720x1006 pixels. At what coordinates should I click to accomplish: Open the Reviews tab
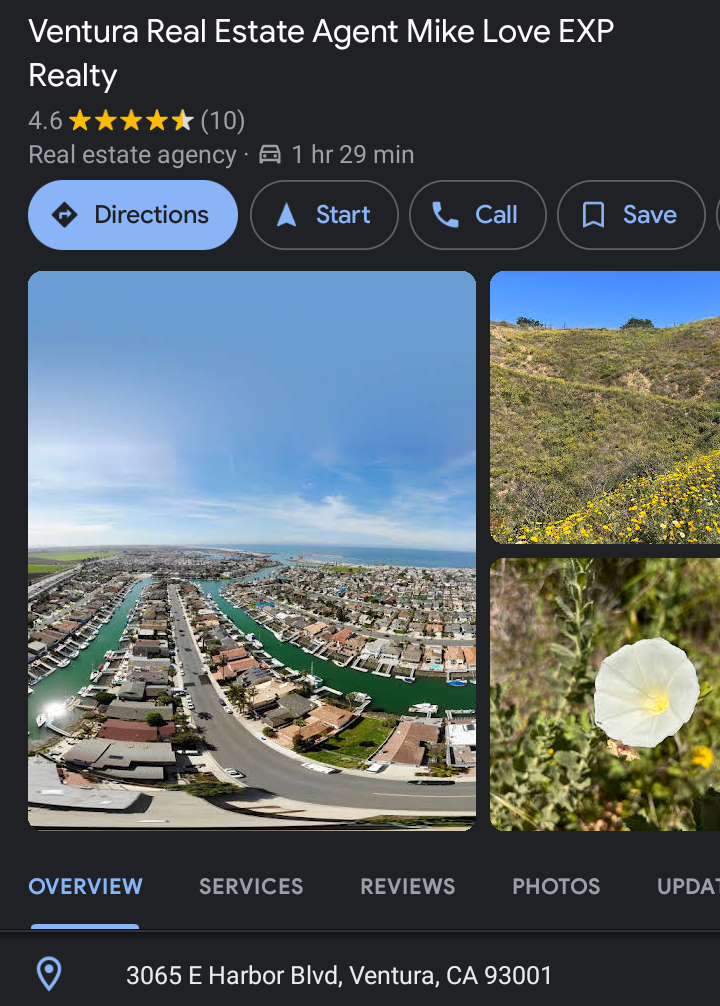click(407, 886)
